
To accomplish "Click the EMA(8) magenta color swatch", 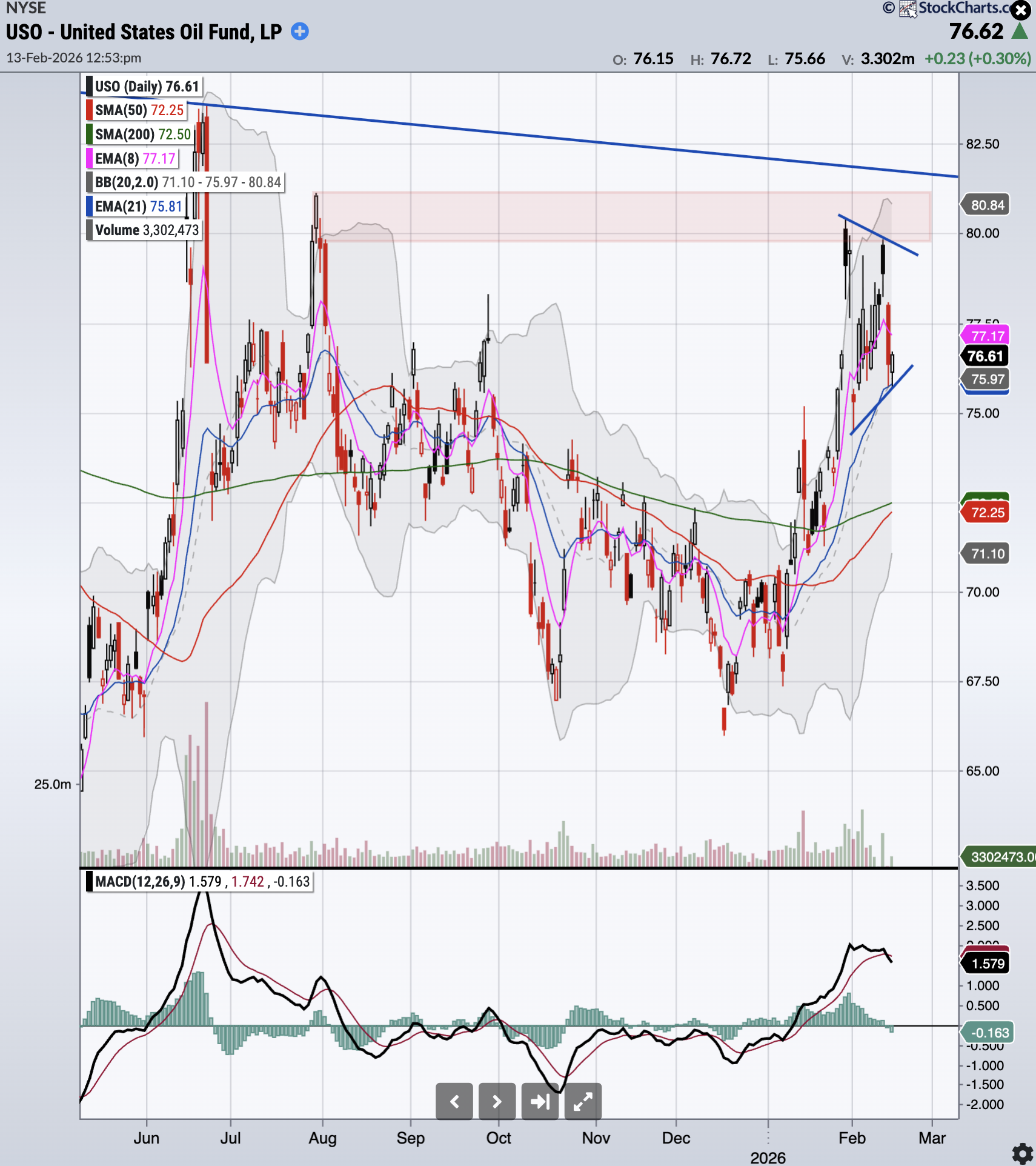I will [x=90, y=159].
